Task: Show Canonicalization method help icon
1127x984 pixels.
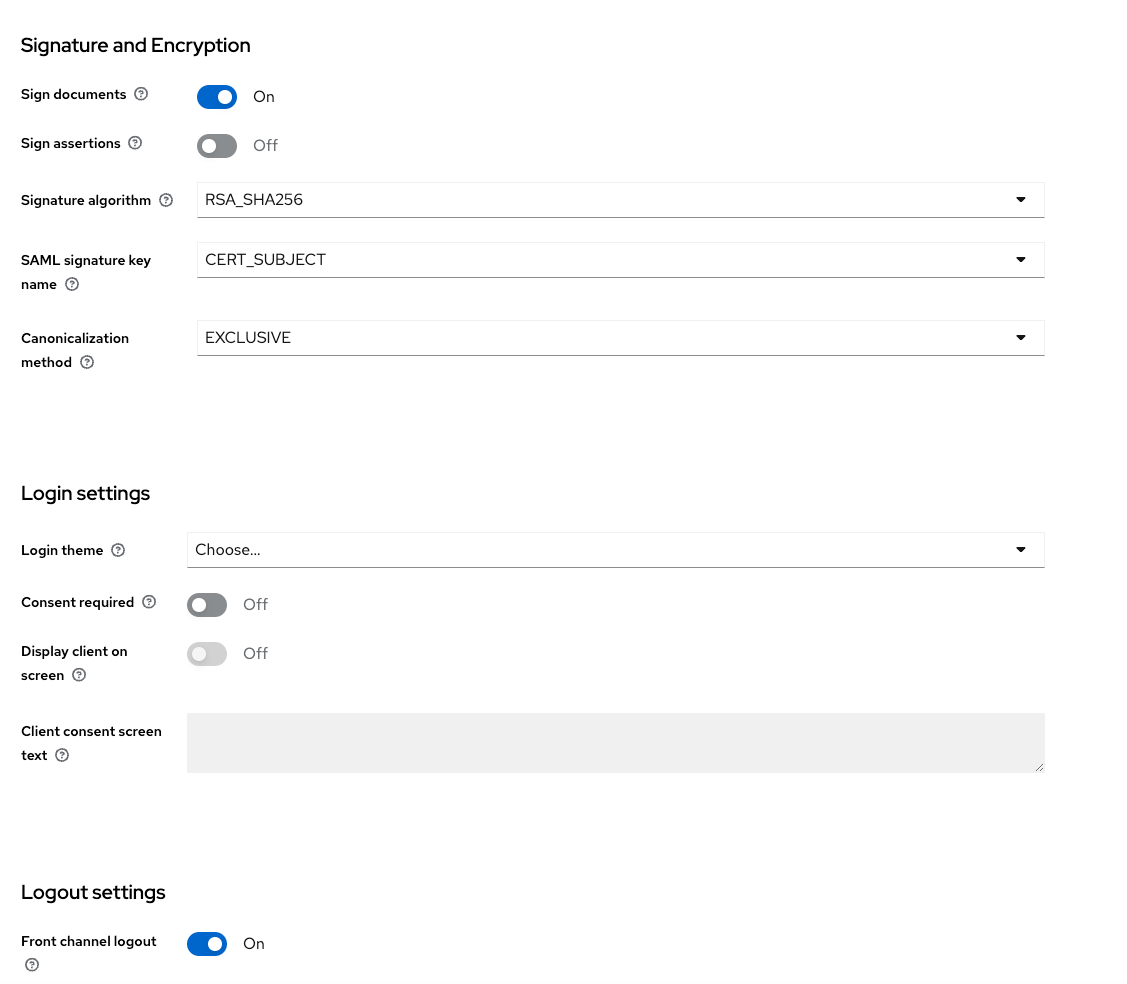Action: coord(87,362)
